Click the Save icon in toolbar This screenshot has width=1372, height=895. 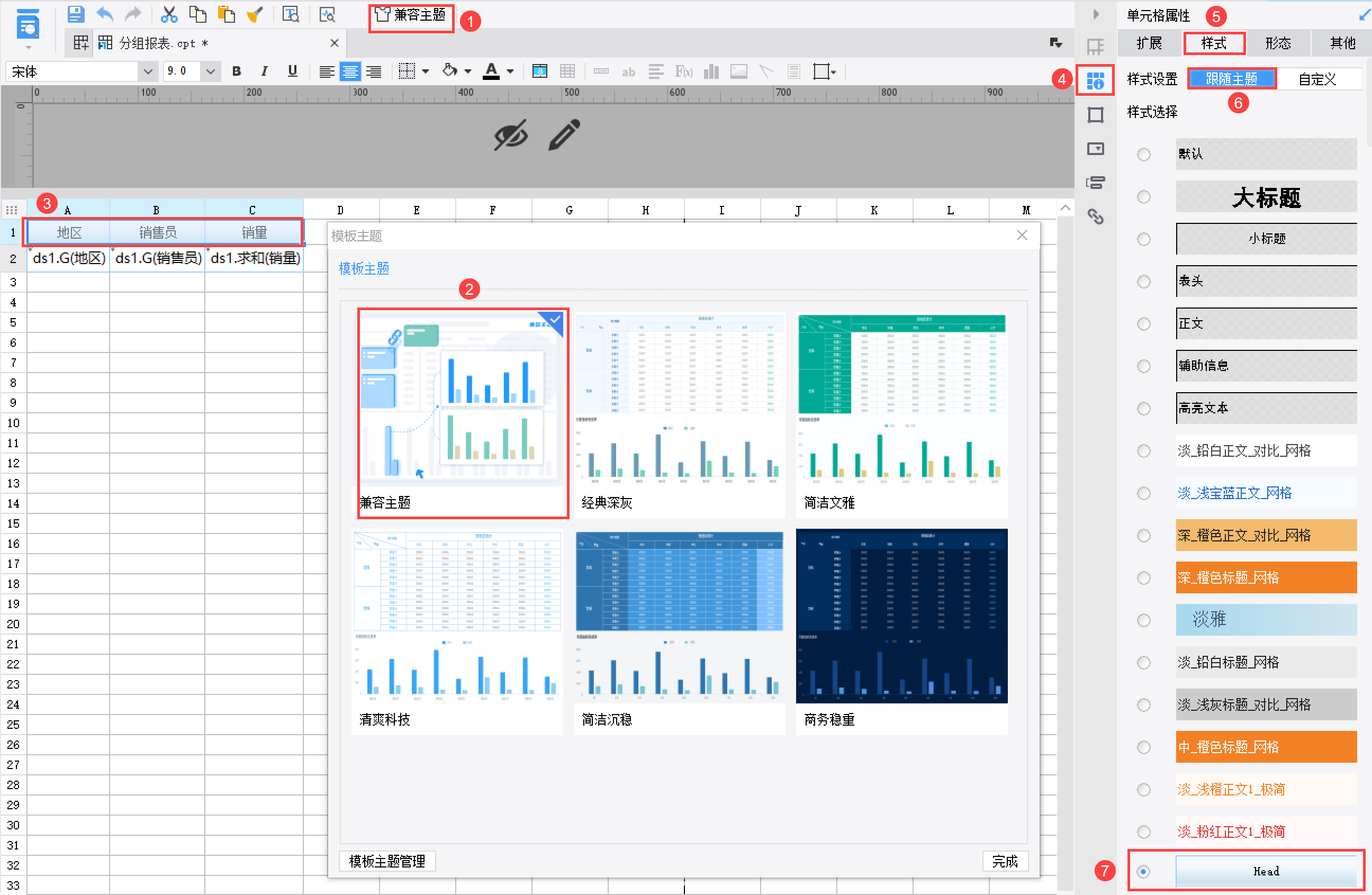[76, 14]
